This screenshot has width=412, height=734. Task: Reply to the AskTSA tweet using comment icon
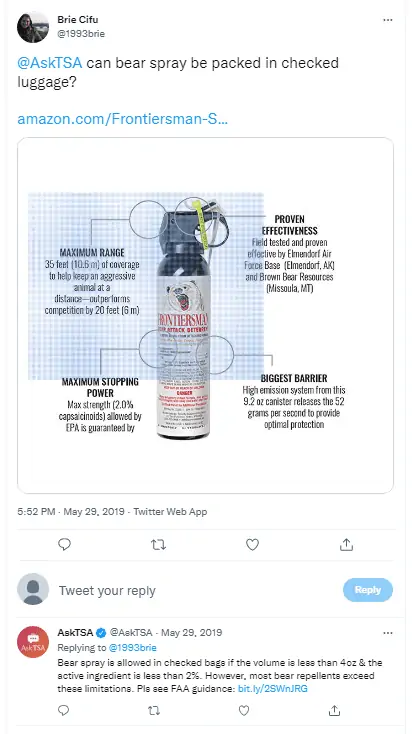point(63,711)
